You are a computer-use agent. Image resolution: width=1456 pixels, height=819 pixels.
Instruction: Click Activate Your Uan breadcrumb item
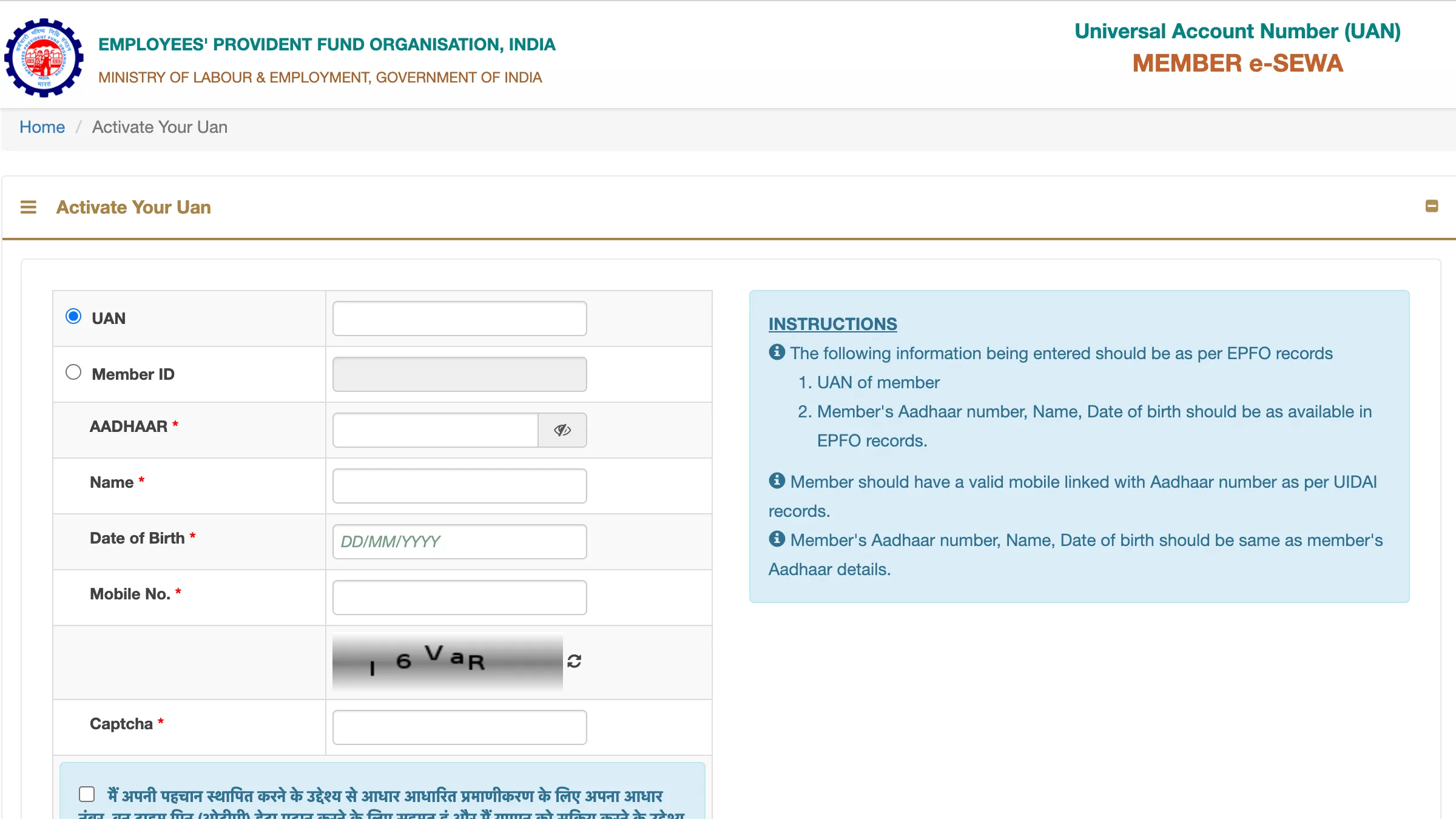pos(160,127)
